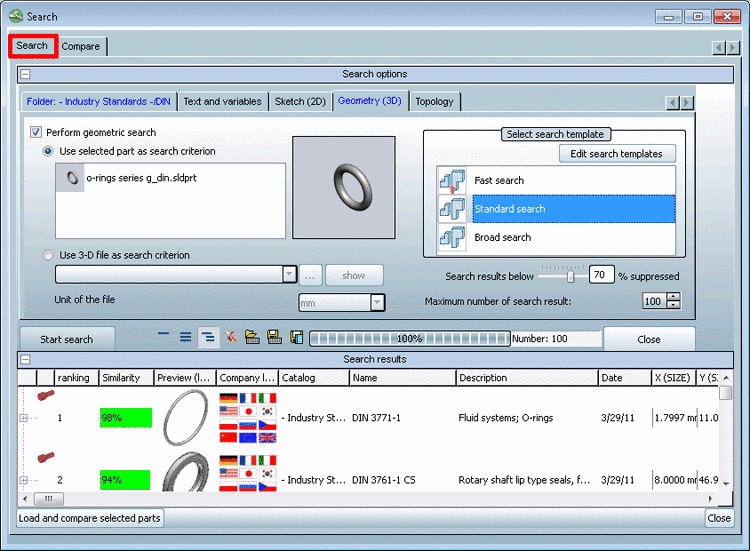Click the rightmost results toolbar icon
This screenshot has width=750, height=551.
click(296, 338)
